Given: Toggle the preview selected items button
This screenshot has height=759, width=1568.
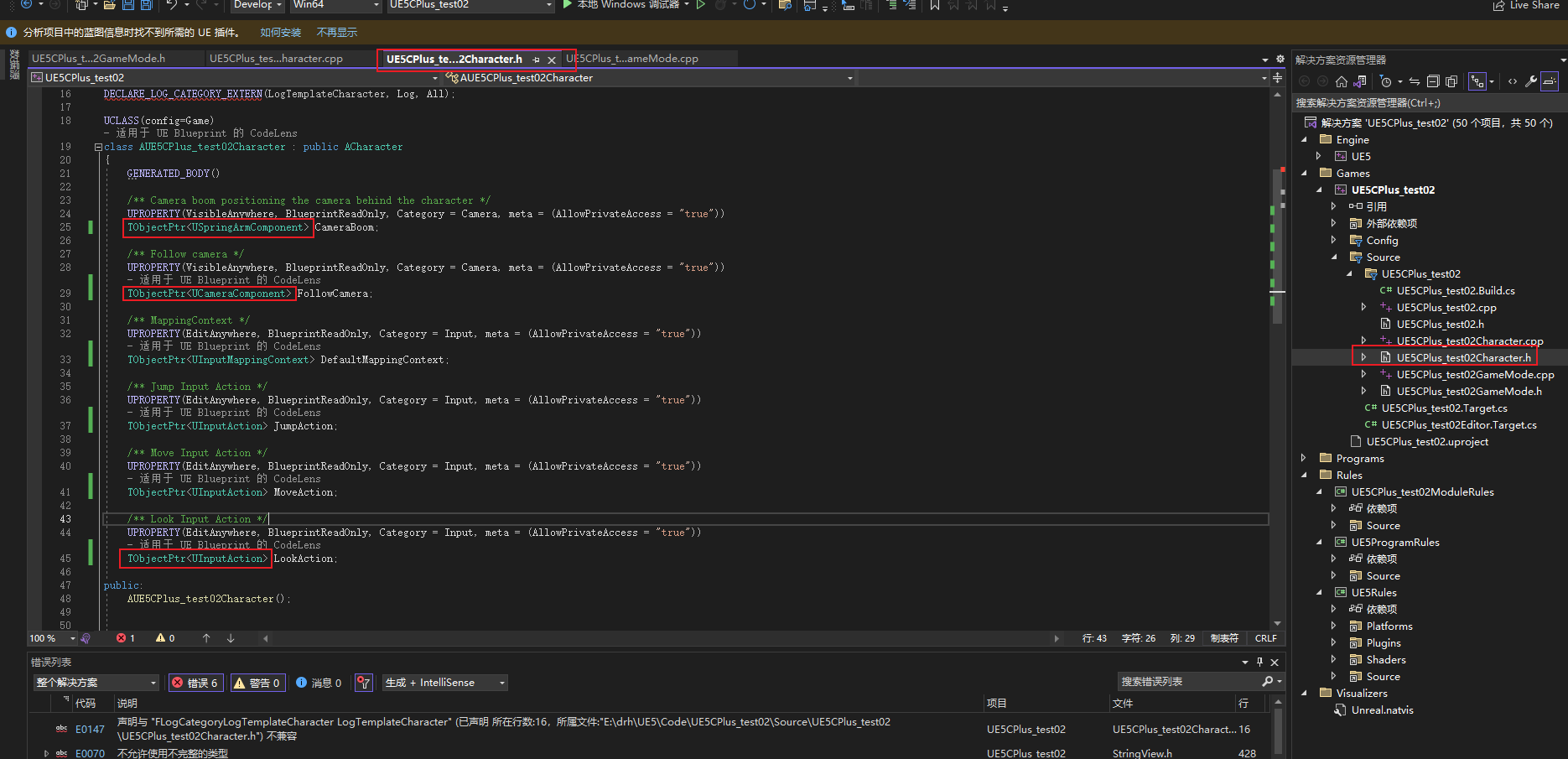Looking at the screenshot, I should 1550,81.
